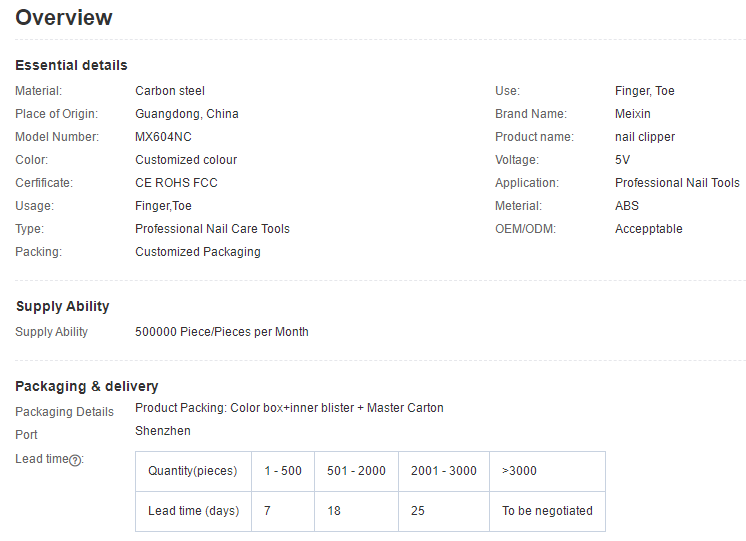The image size is (746, 541).
Task: Click the CE ROHS FCC certificate value
Action: (176, 183)
